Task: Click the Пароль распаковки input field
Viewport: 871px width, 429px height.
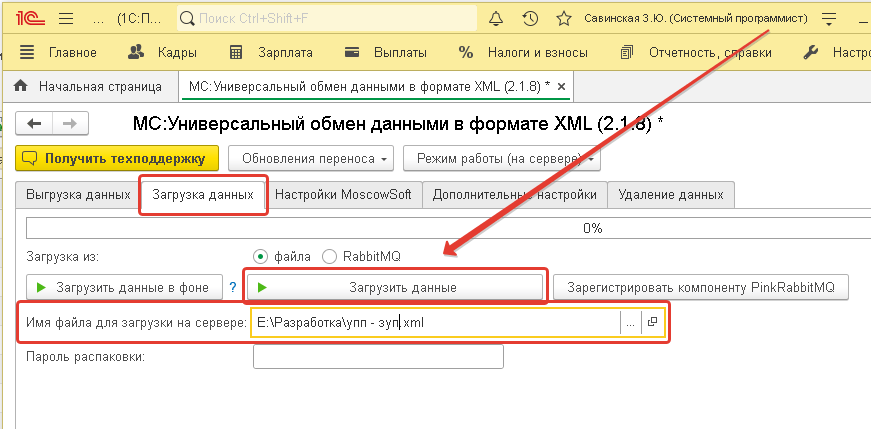Action: [378, 356]
